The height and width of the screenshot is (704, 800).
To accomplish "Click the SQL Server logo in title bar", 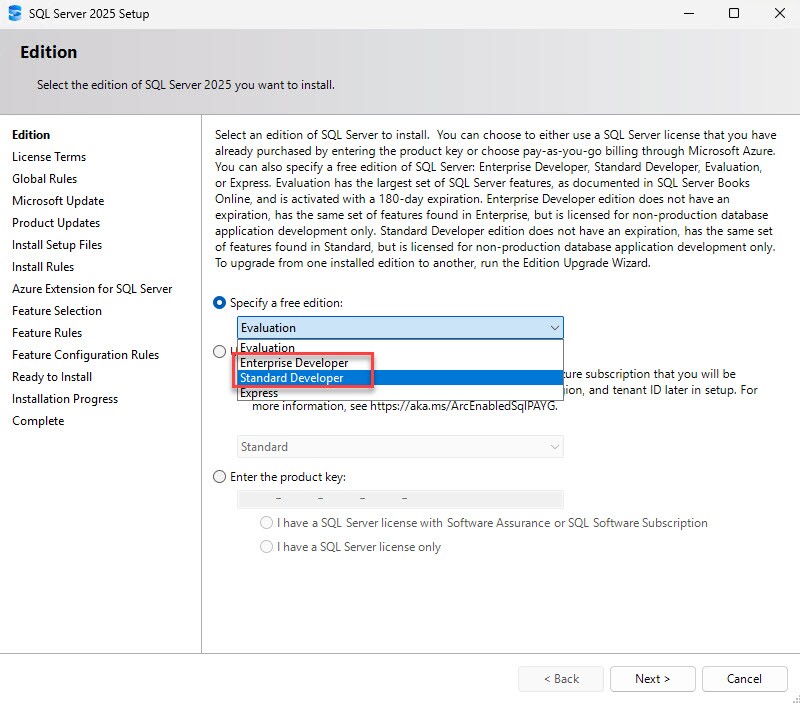I will pos(15,13).
